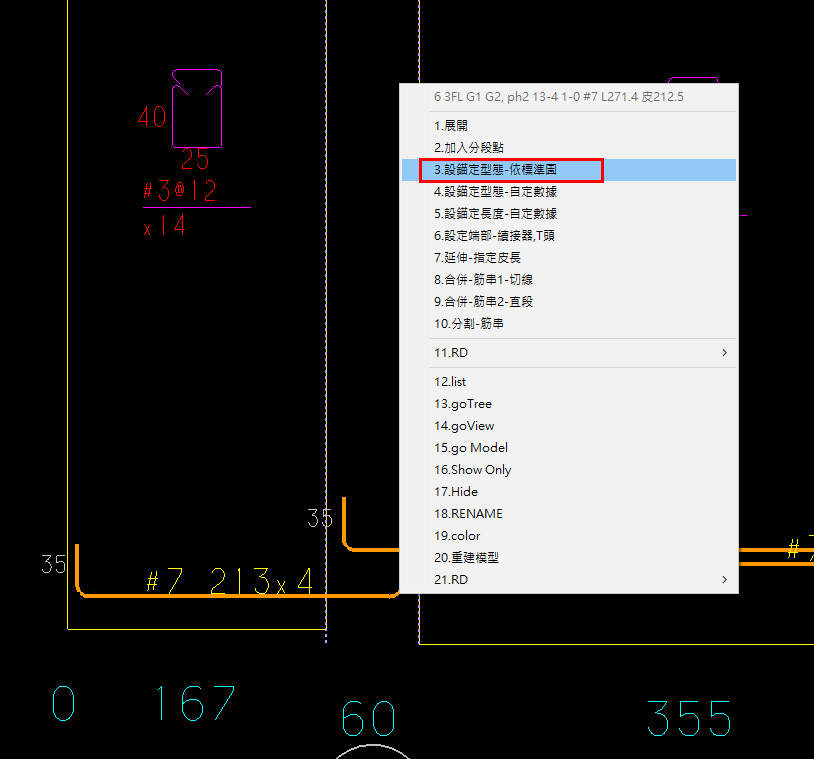814x759 pixels.
Task: Select 20.重建模型 option
Action: coord(568,558)
